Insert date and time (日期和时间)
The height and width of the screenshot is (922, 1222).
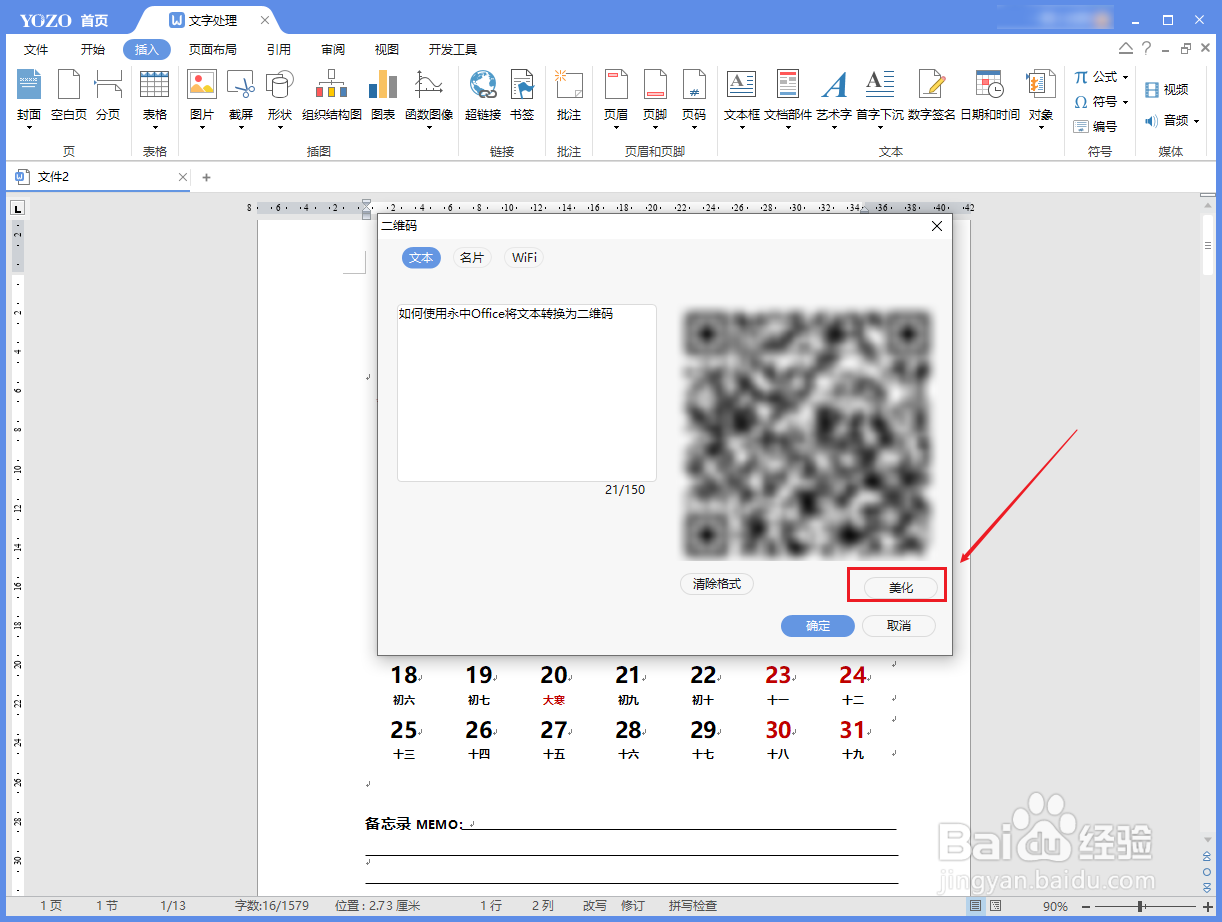click(990, 98)
